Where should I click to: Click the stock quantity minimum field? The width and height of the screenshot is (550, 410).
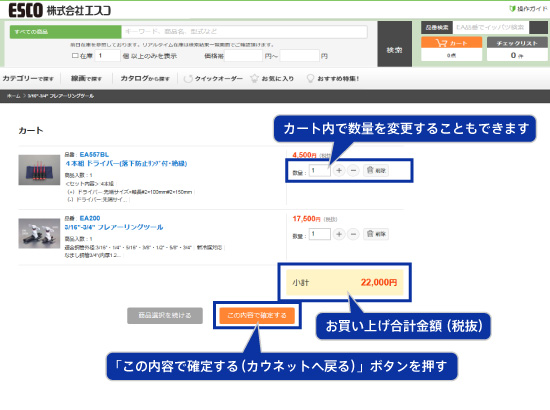pos(108,55)
